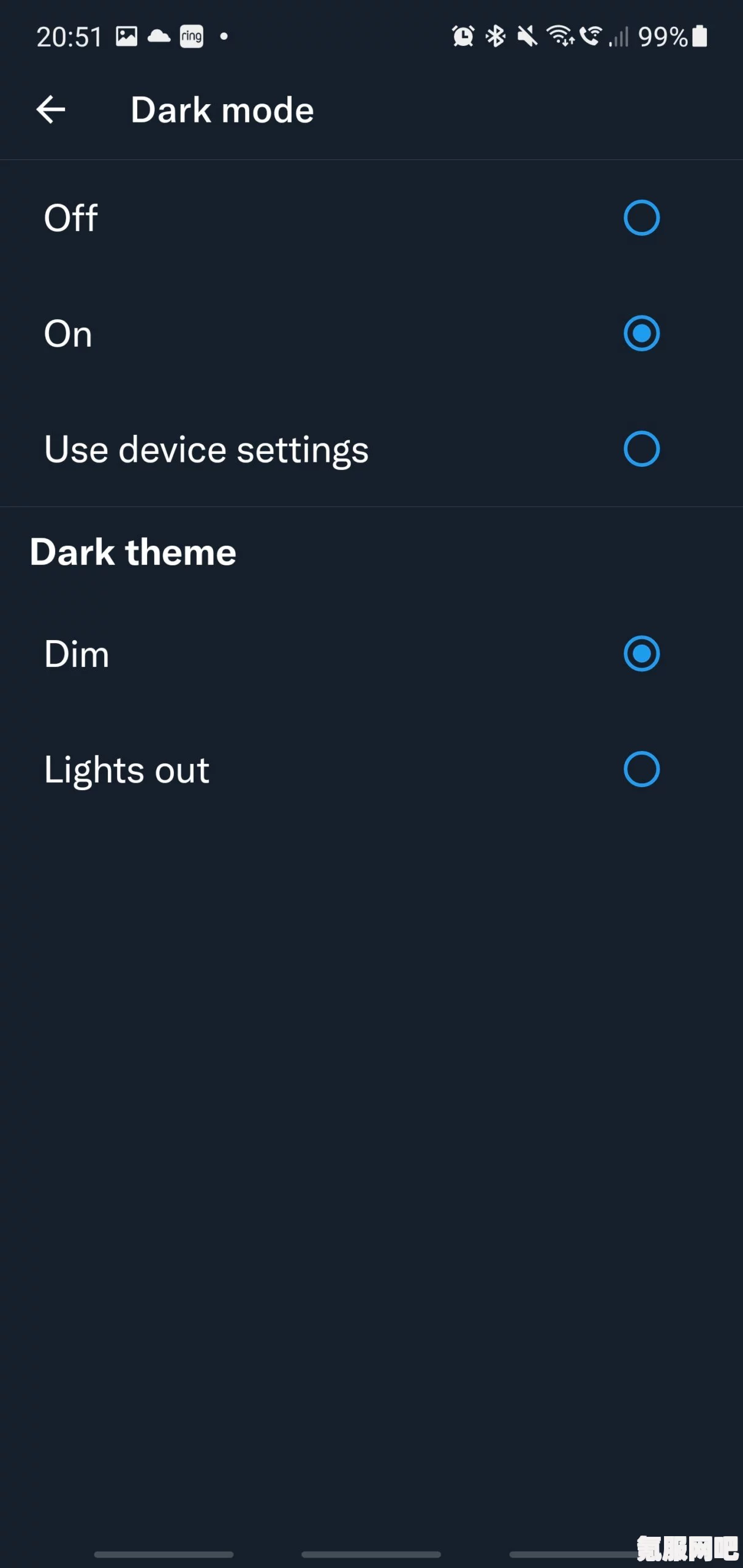Tap the alarm clock status icon

(463, 36)
